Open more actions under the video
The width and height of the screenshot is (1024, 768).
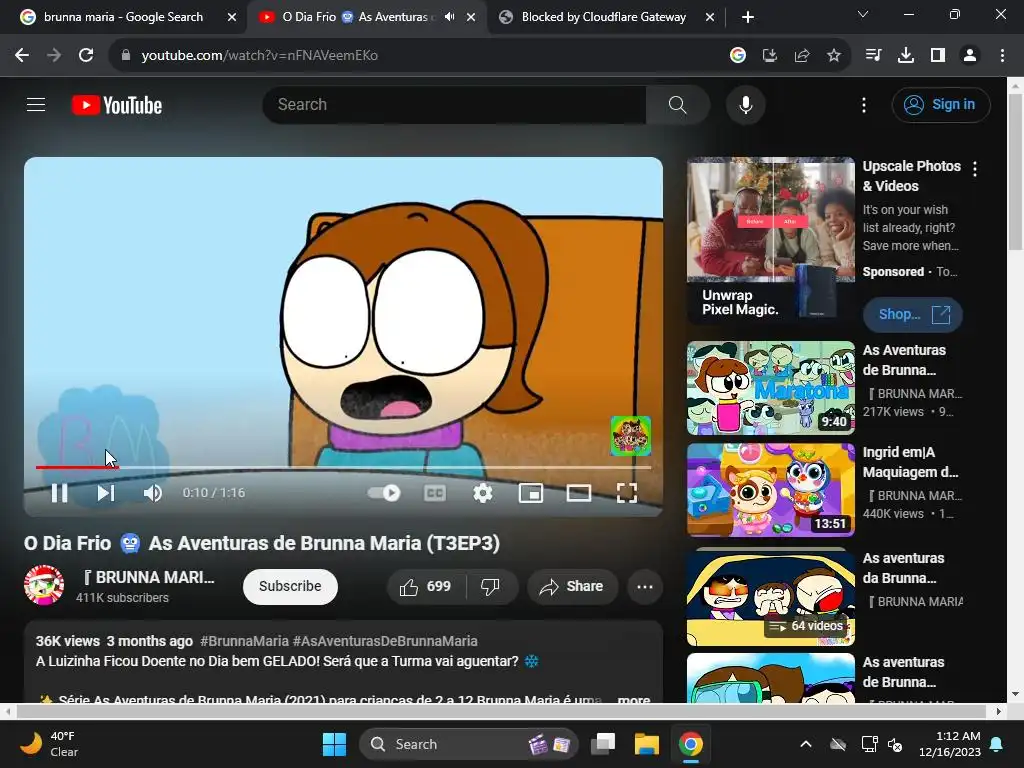pyautogui.click(x=645, y=586)
